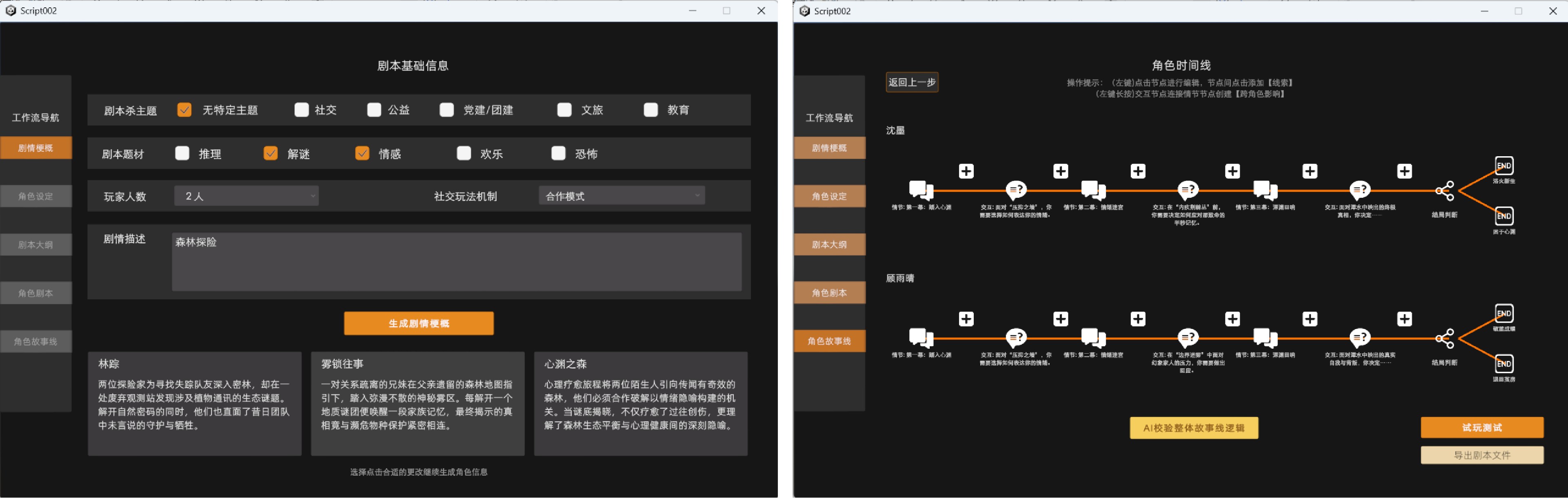Go to 剧情梗概 in the timeline window

point(829,148)
